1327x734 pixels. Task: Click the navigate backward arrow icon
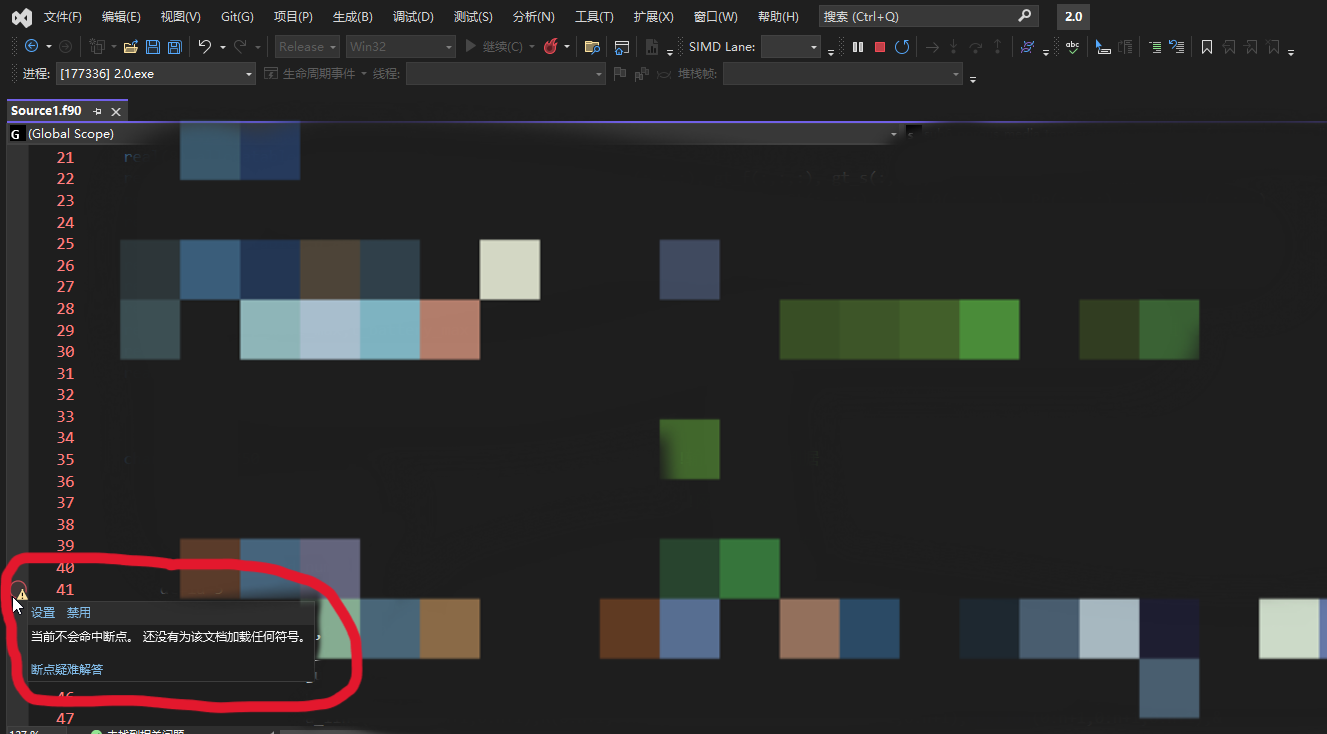[x=31, y=46]
